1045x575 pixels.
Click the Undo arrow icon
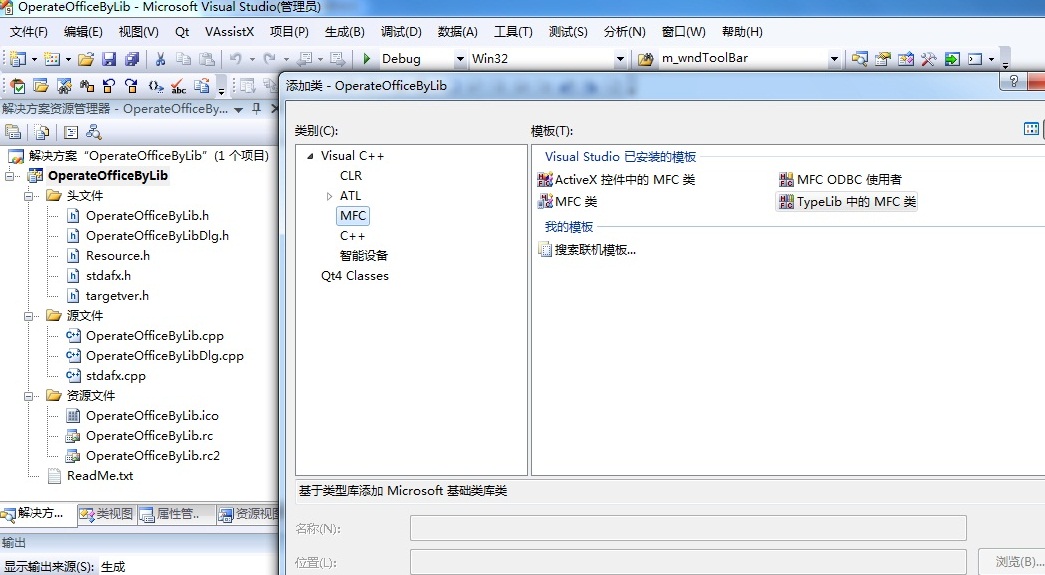(x=235, y=59)
